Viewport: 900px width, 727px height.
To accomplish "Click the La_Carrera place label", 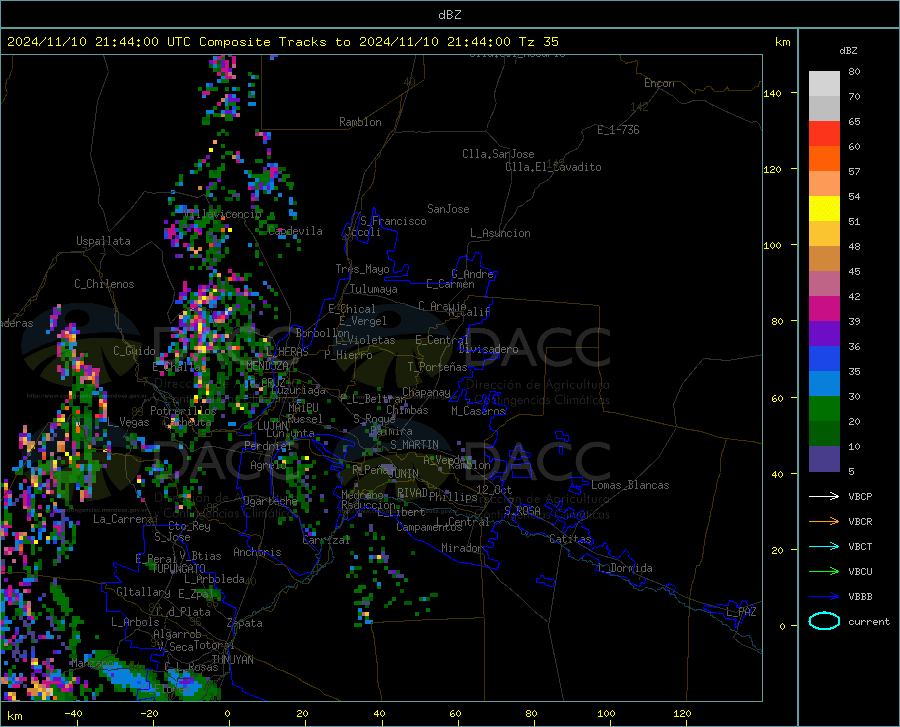I will (x=123, y=519).
